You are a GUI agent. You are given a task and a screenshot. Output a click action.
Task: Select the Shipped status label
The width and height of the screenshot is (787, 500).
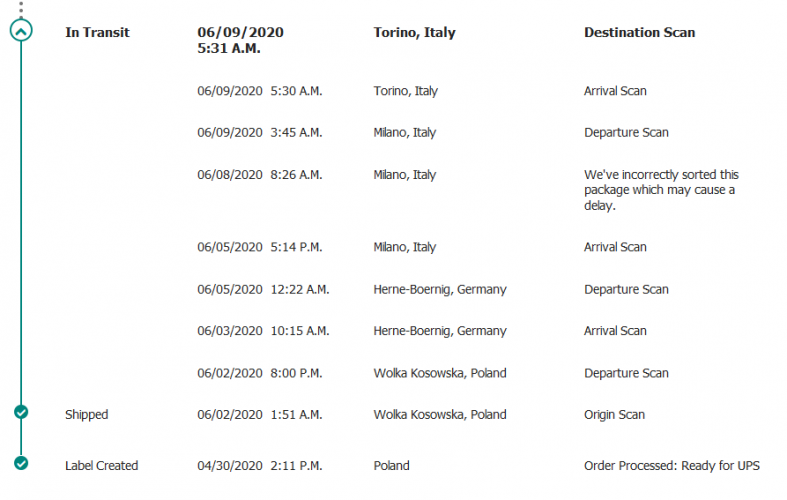[x=86, y=414]
